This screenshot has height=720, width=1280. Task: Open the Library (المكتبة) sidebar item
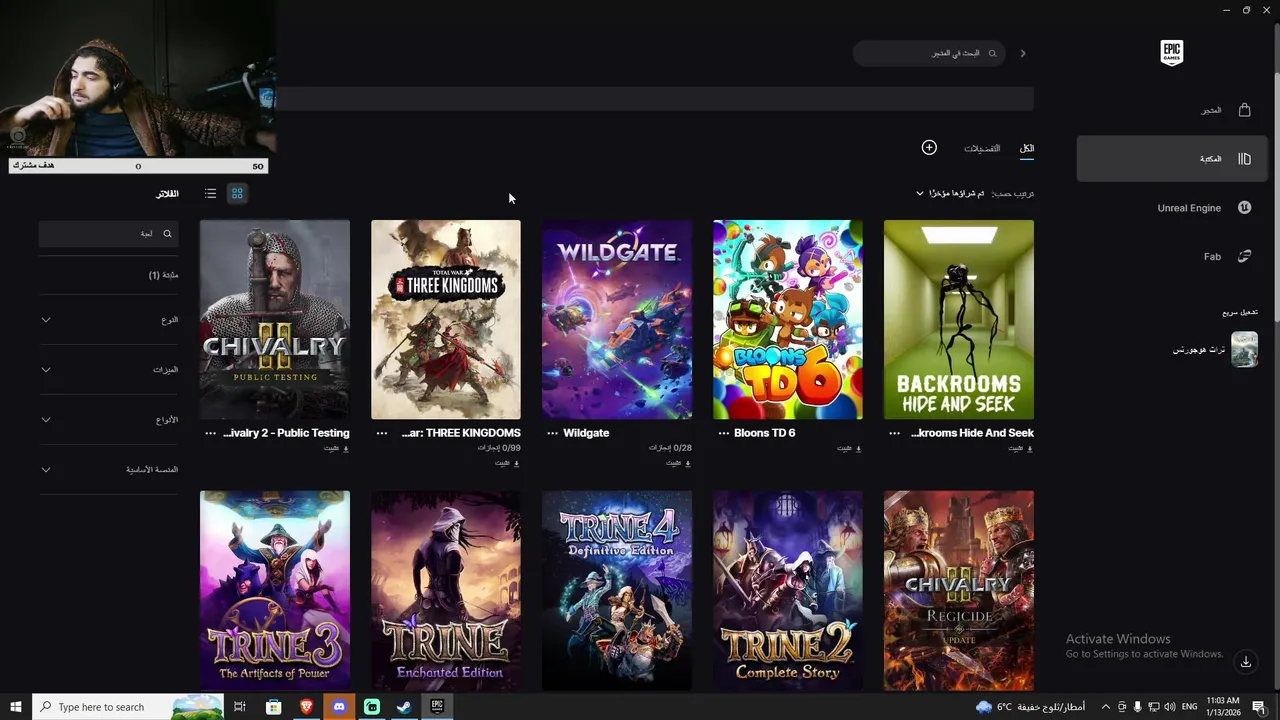(x=1172, y=159)
